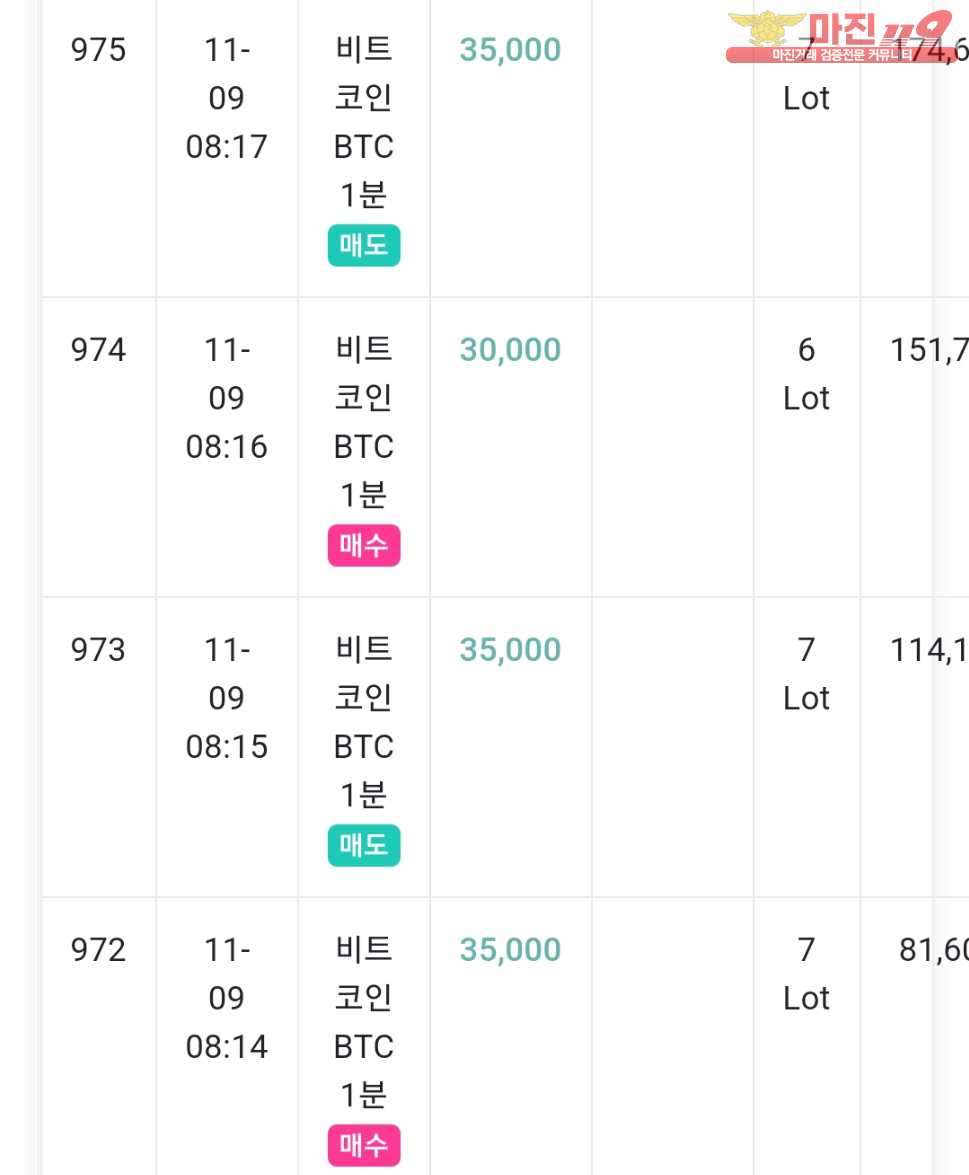
Task: Click the 매도 badge in row 973
Action: [x=363, y=845]
